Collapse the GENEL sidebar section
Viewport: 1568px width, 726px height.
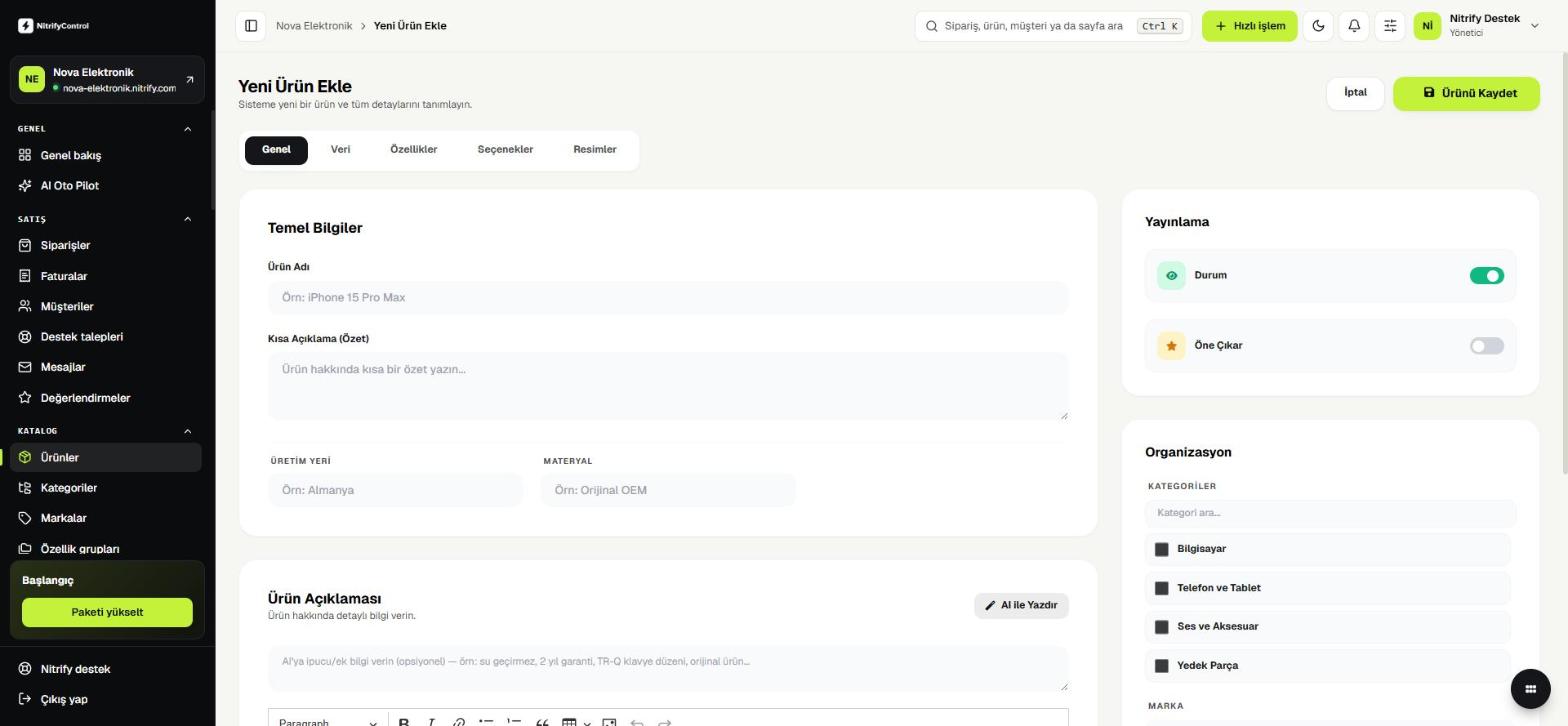(x=187, y=129)
